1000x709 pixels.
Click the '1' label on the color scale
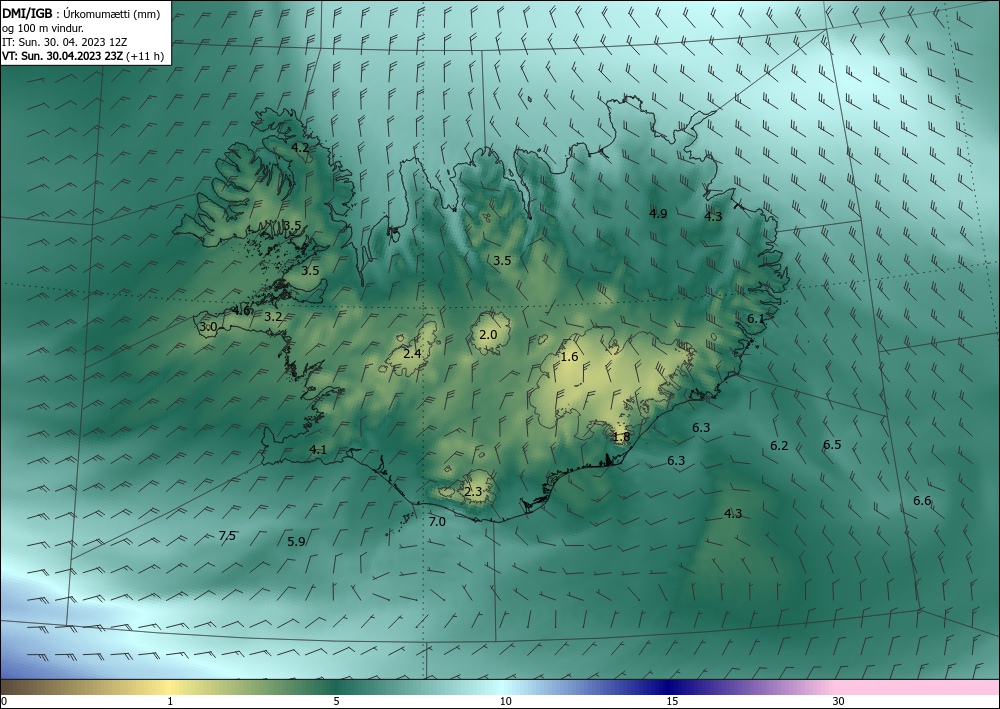tap(170, 701)
